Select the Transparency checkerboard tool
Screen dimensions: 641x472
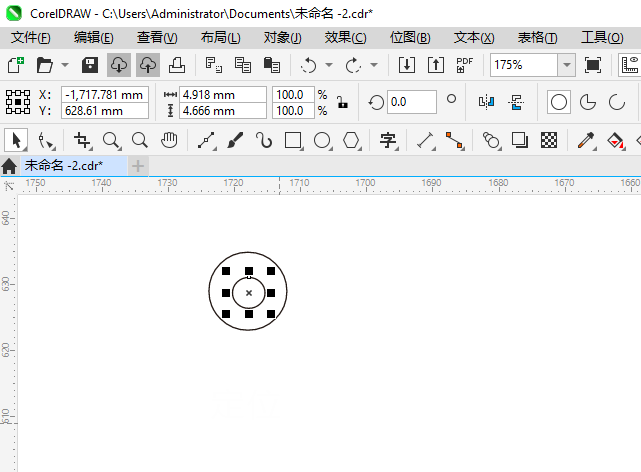[x=549, y=141]
